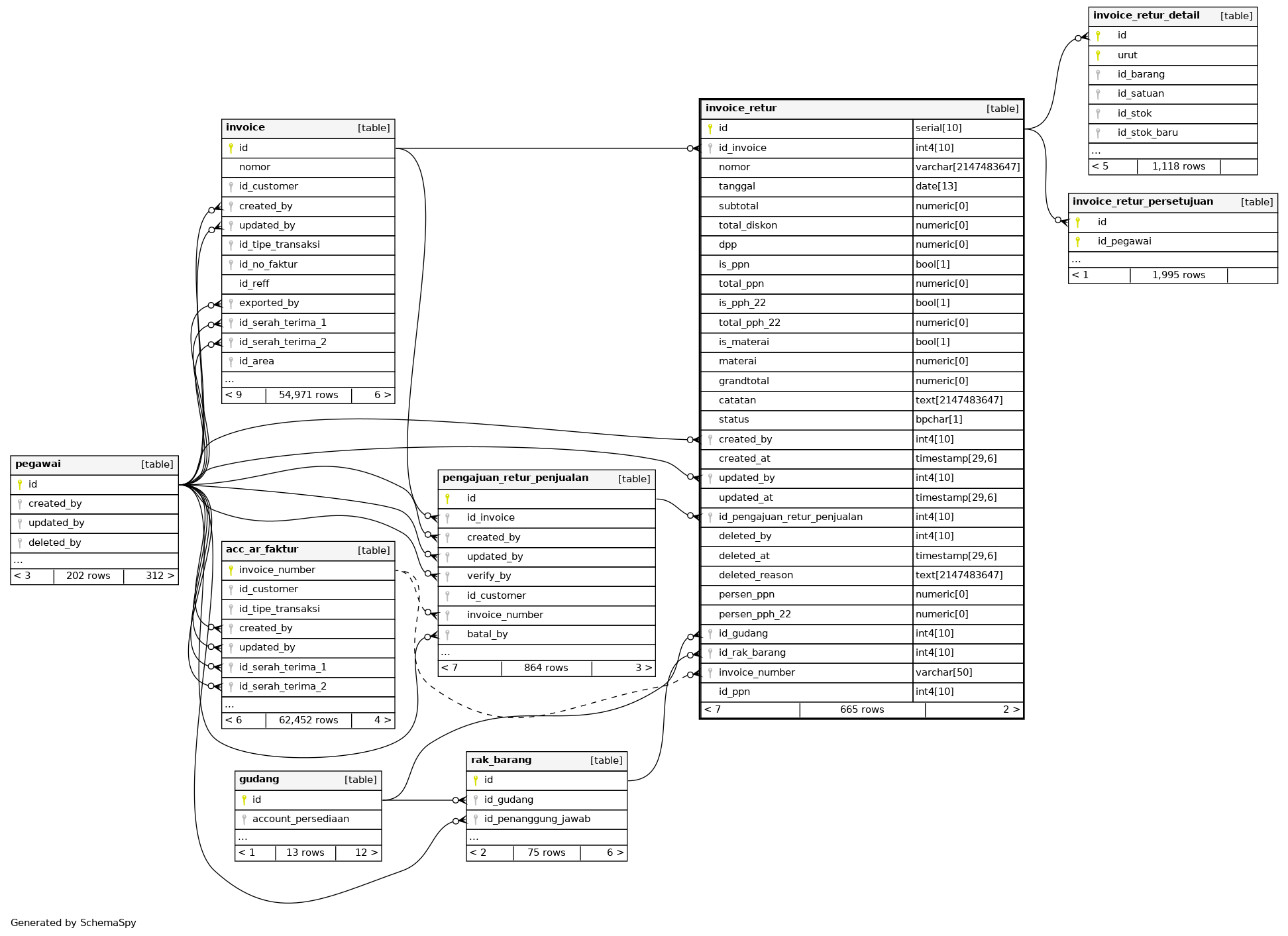1288x936 pixels.
Task: Click the key icon beside id_pegawai in invoice_retur_persetujuan
Action: 1078,242
